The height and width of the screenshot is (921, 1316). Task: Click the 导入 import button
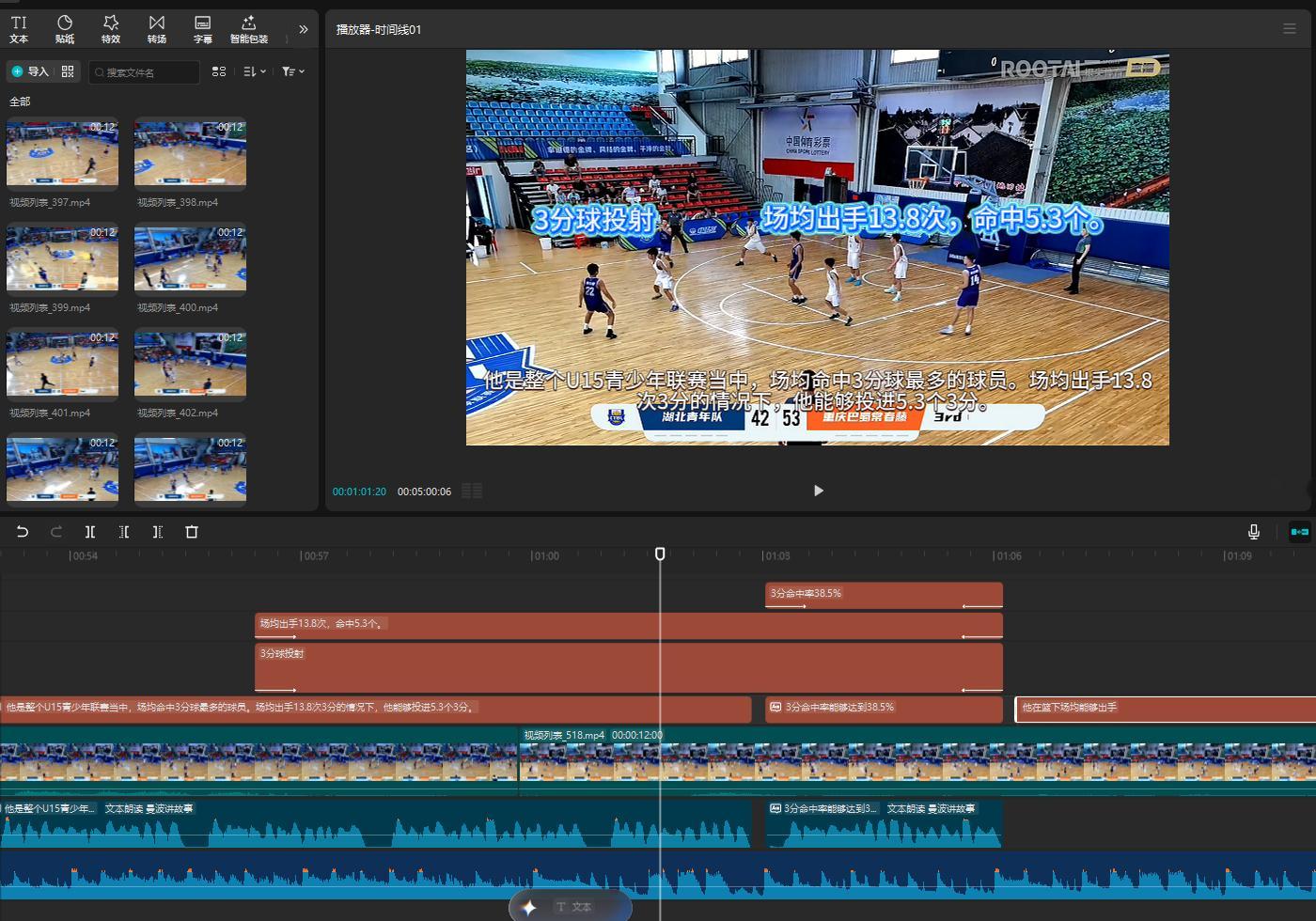(x=31, y=71)
